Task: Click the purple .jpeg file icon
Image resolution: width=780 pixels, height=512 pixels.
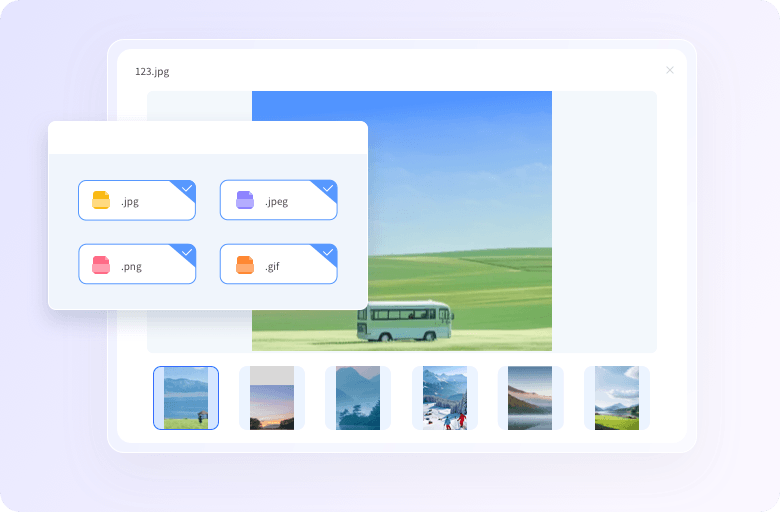Action: [x=245, y=200]
